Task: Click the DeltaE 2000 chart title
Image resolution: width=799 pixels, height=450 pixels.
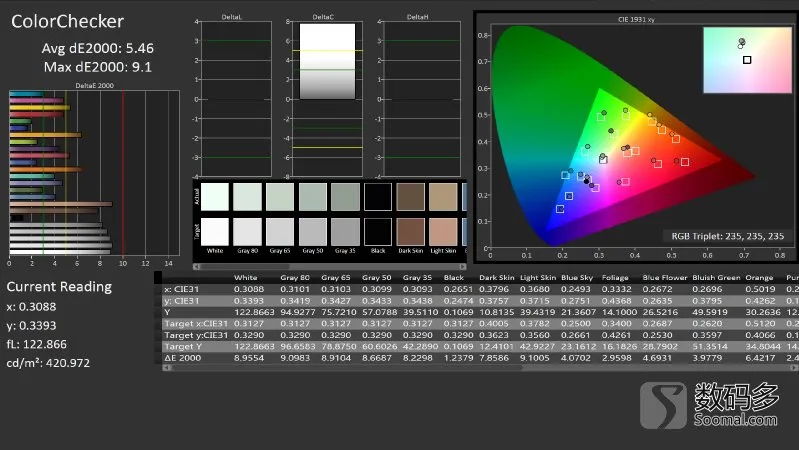Action: coord(94,86)
